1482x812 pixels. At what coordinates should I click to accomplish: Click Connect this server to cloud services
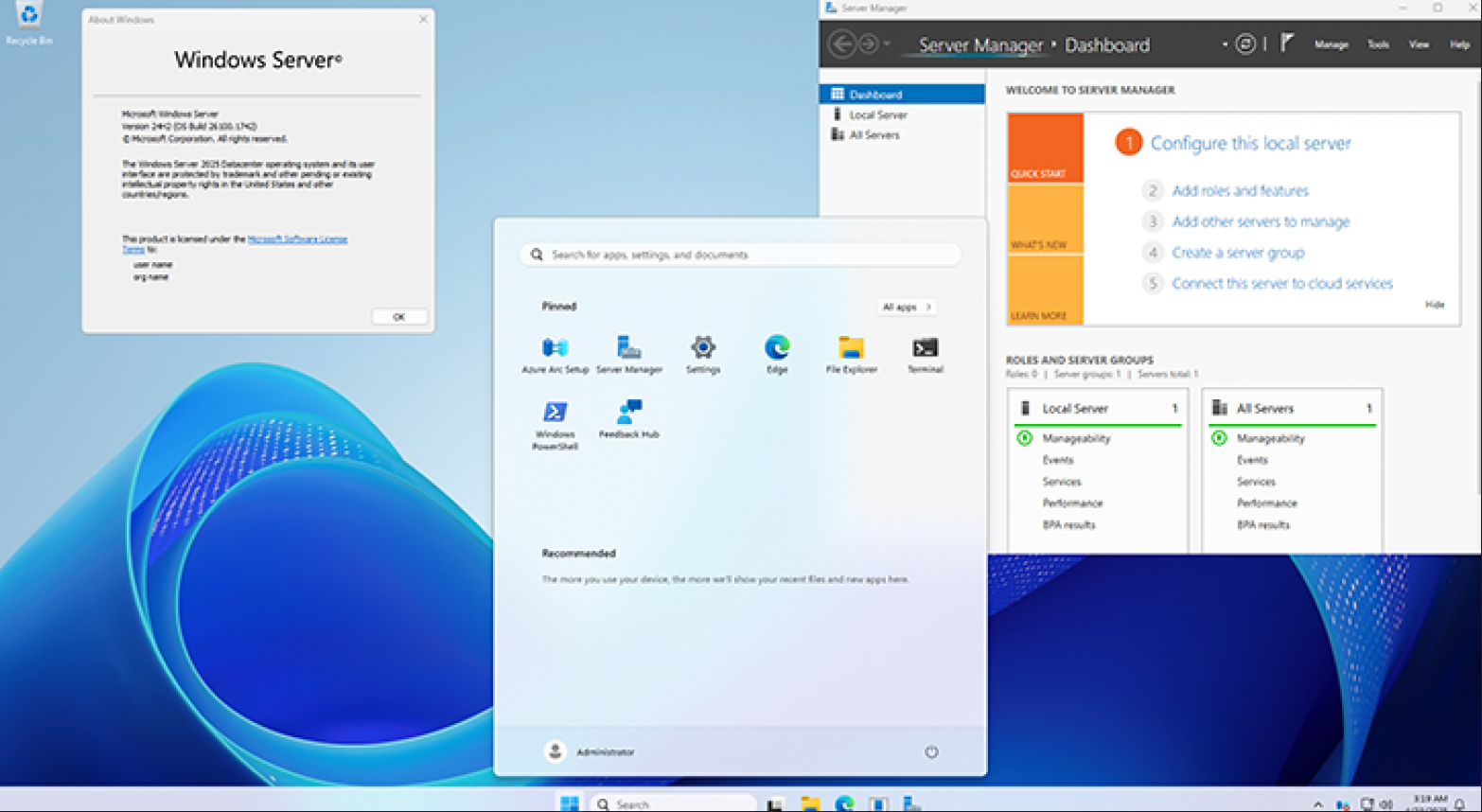(x=1281, y=283)
